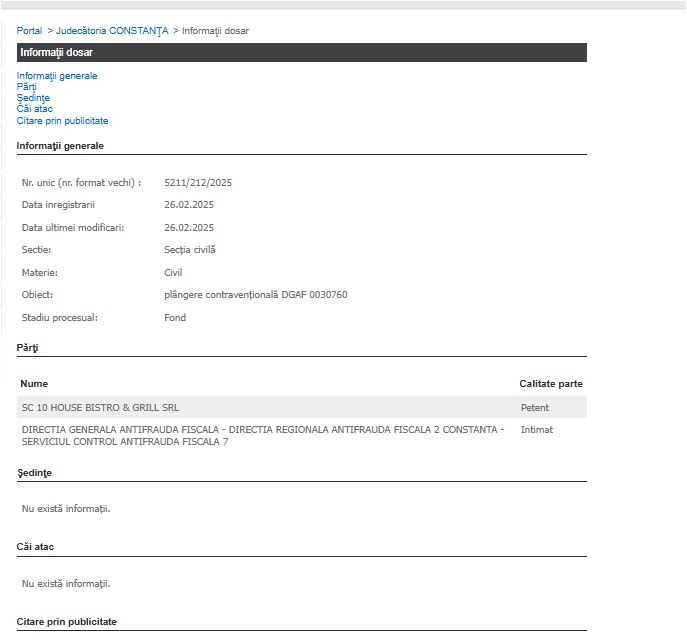The image size is (687, 642).
Task: Jump to Citare prin publicitate link
Action: click(x=63, y=121)
